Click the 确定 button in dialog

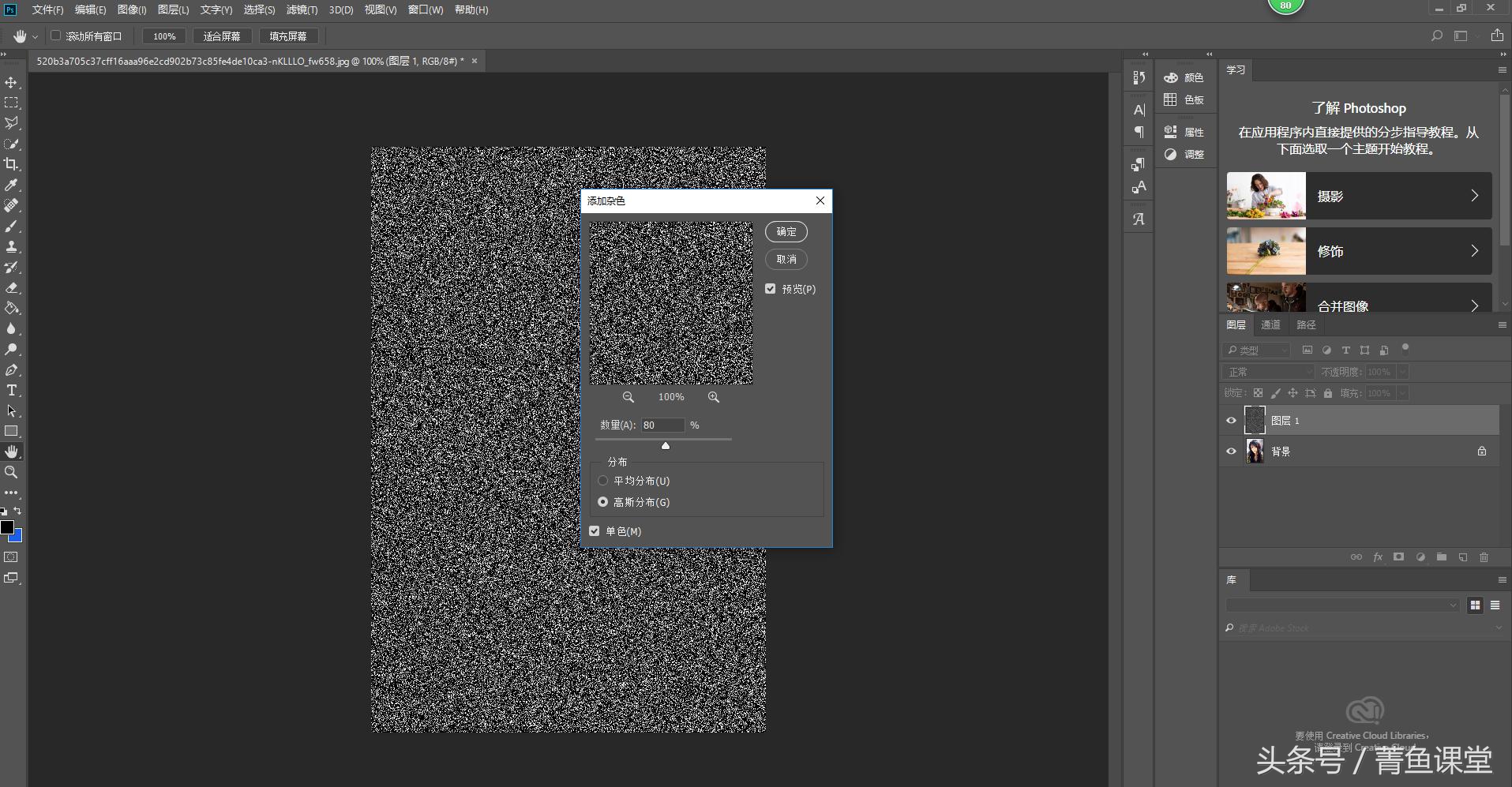(x=786, y=232)
